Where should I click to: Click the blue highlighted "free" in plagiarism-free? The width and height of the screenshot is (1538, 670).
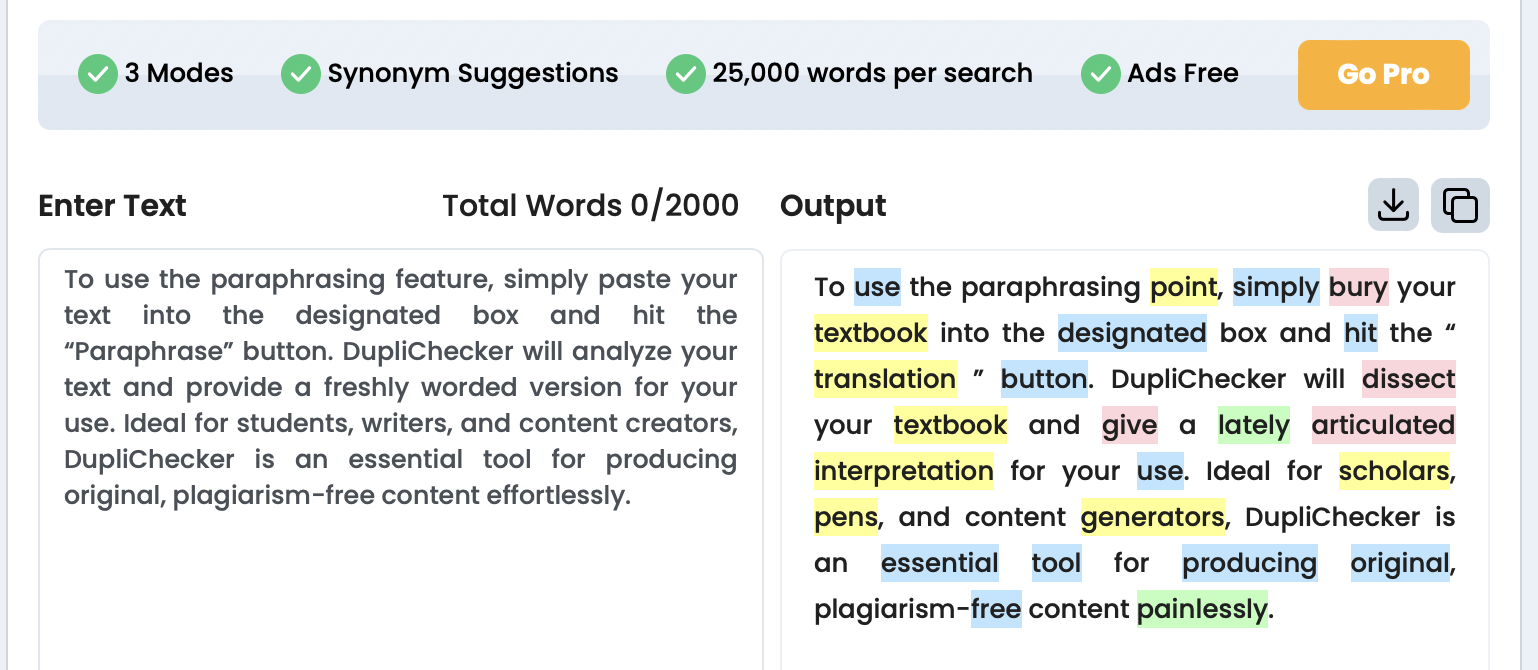click(x=996, y=609)
